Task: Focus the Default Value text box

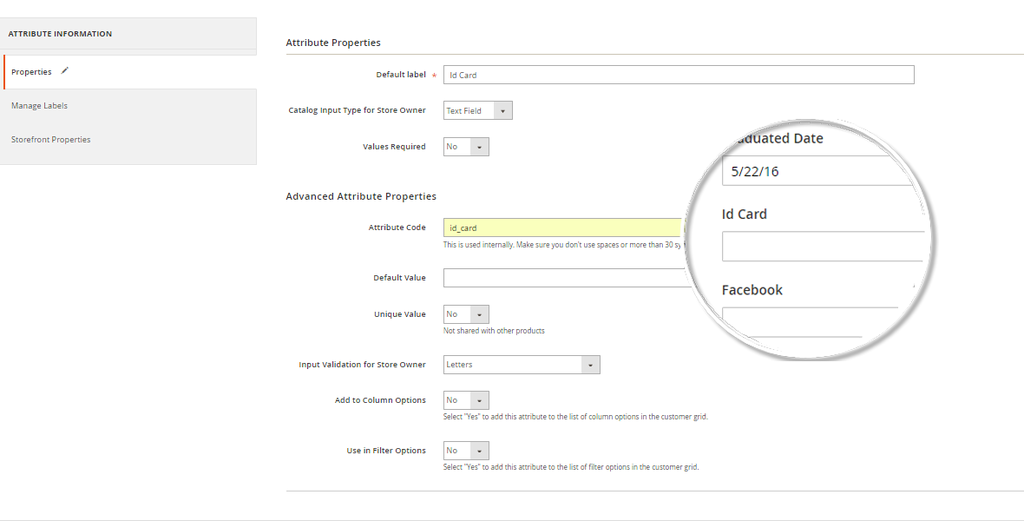Action: coord(562,278)
